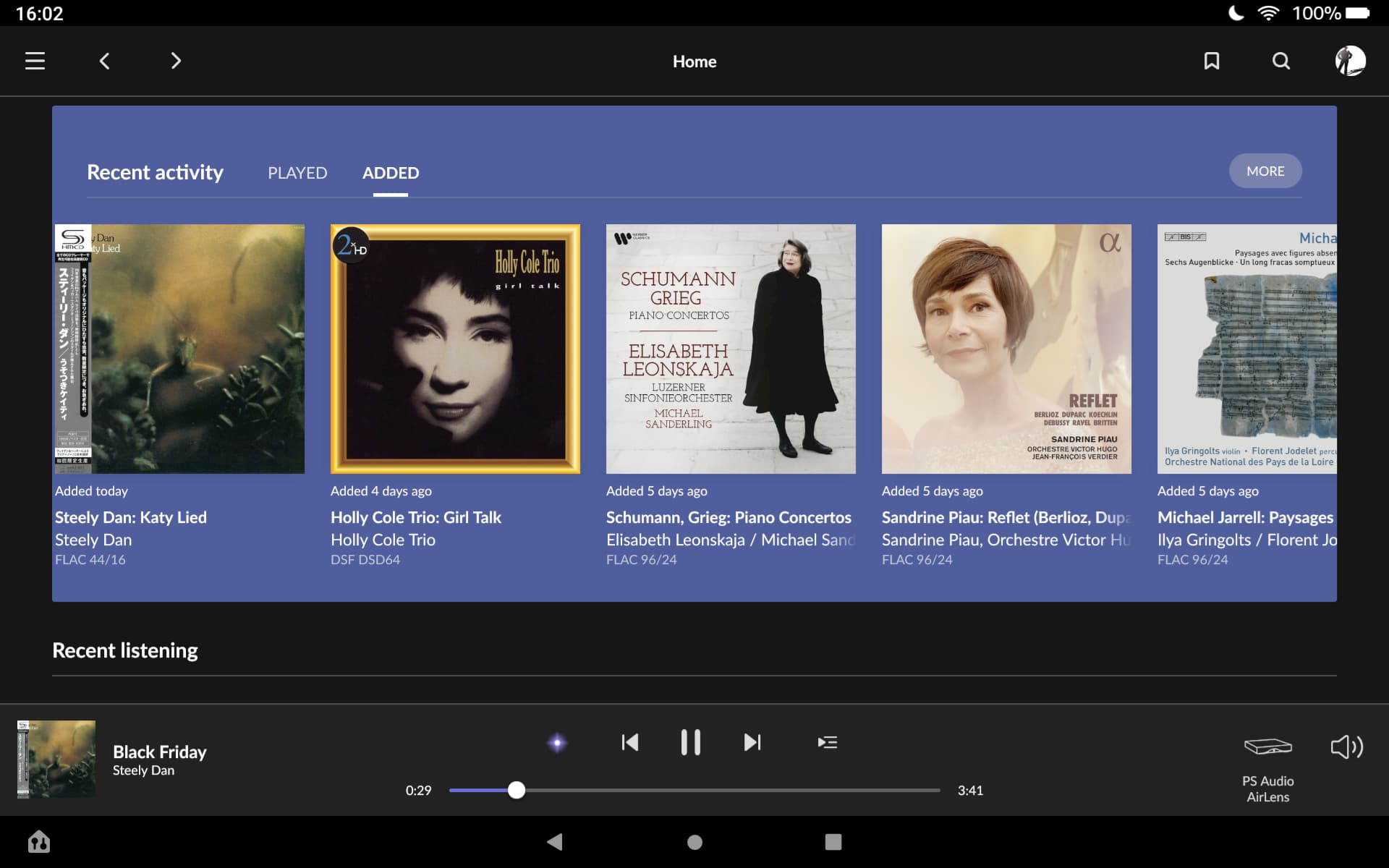Navigate forward with the right arrow

pyautogui.click(x=176, y=61)
